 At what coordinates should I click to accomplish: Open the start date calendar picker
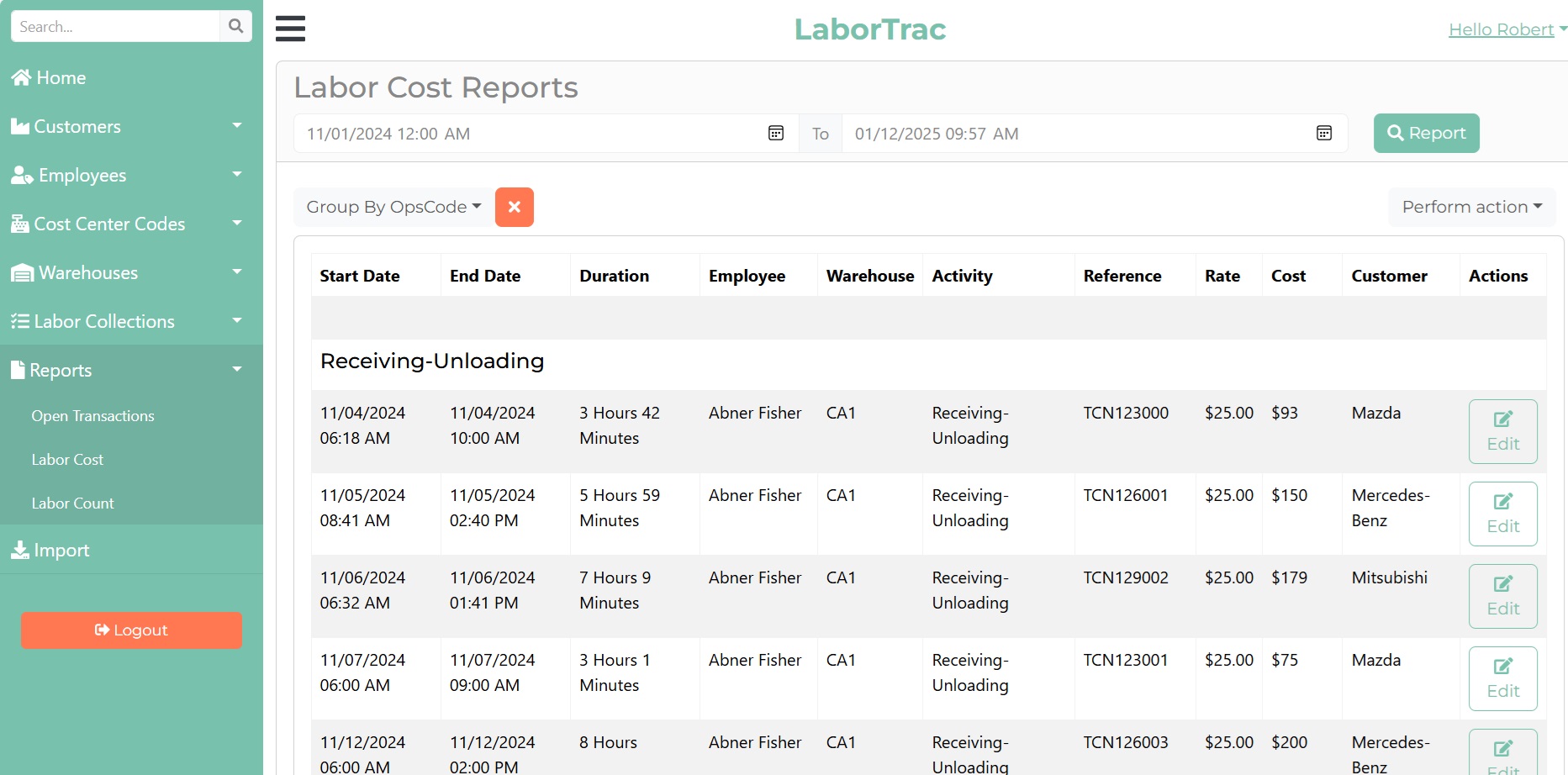coord(775,134)
